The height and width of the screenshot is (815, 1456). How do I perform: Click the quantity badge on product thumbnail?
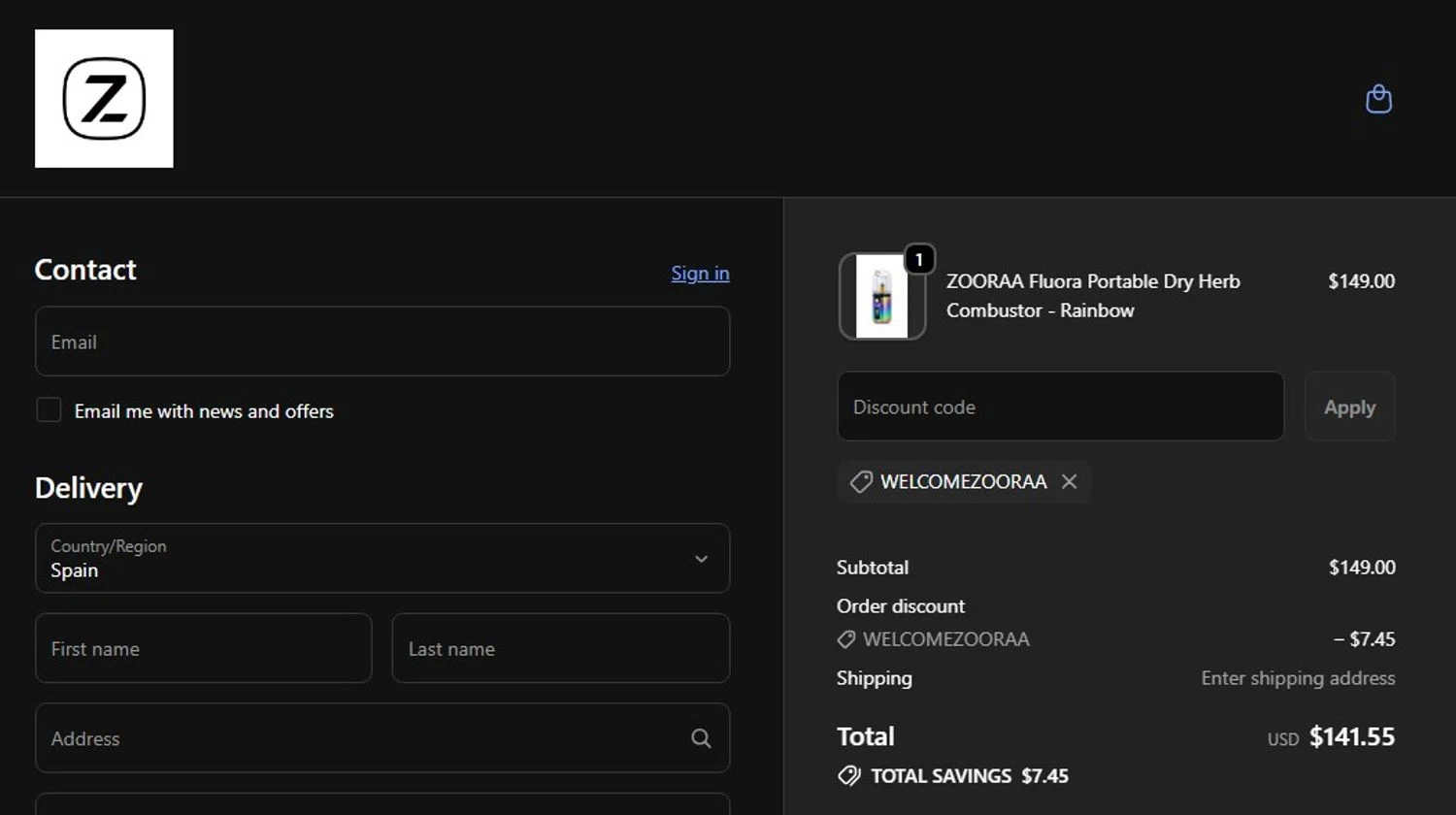pyautogui.click(x=919, y=259)
